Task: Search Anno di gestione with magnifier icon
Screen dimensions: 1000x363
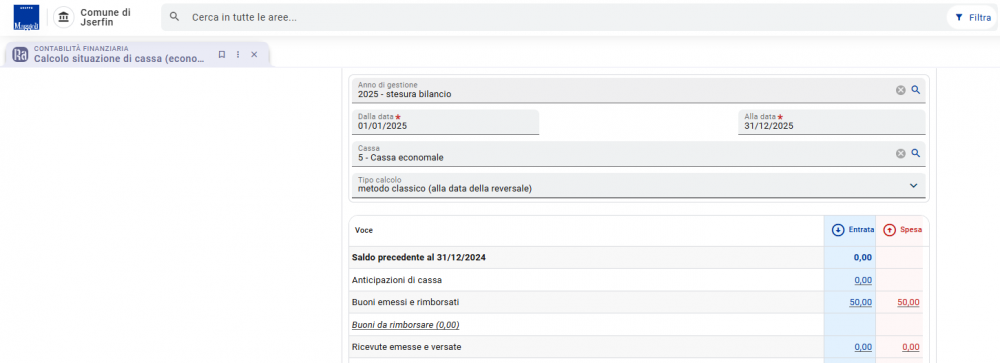Action: coord(916,91)
